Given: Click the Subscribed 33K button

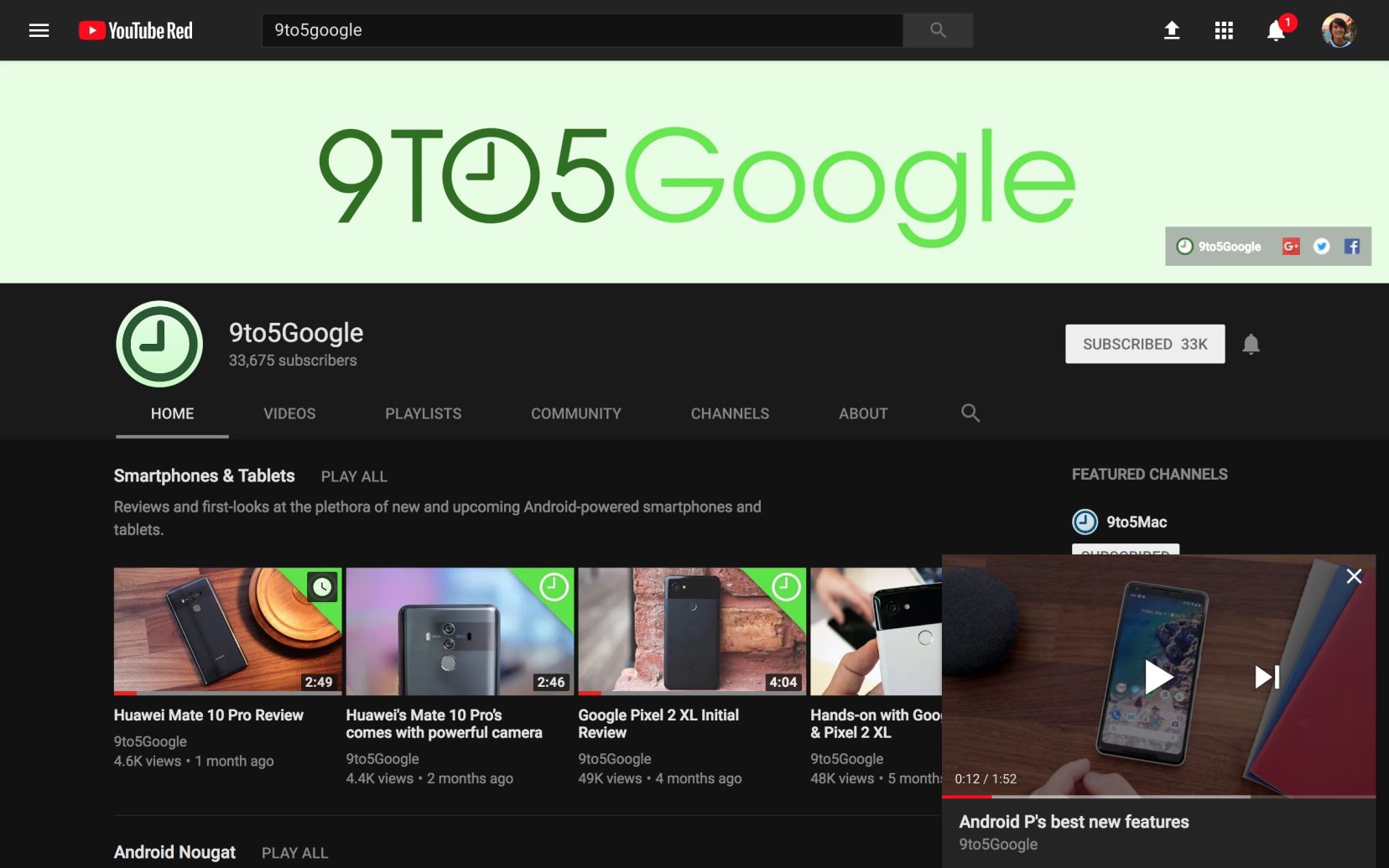Looking at the screenshot, I should (1144, 344).
